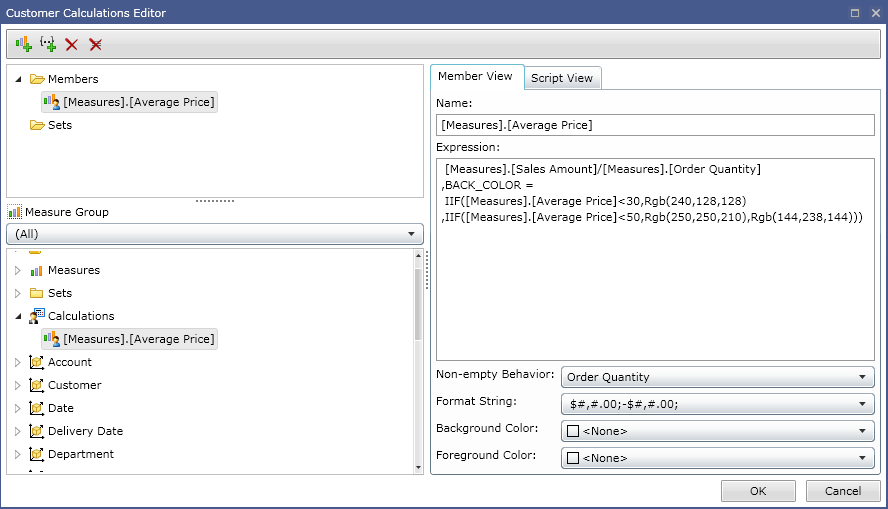Close the Customer Calculations Editor window
Viewport: 888px width, 509px height.
[876, 12]
